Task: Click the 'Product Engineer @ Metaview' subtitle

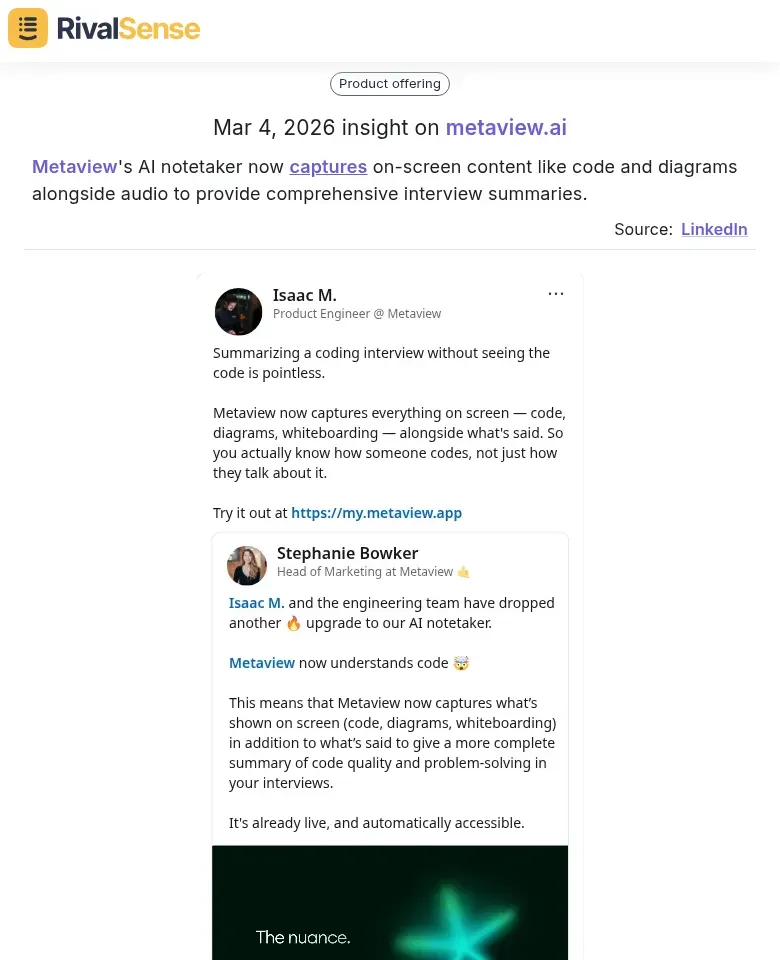Action: tap(357, 313)
